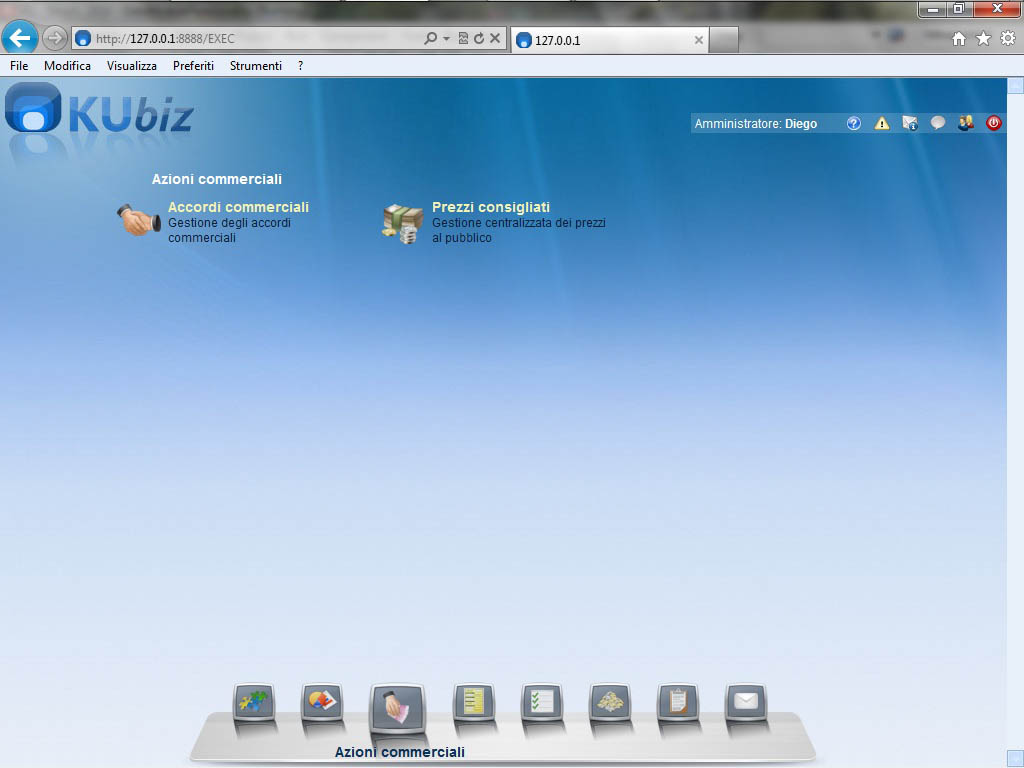Open the Accordi commerciali link
The height and width of the screenshot is (768, 1024).
click(x=238, y=207)
